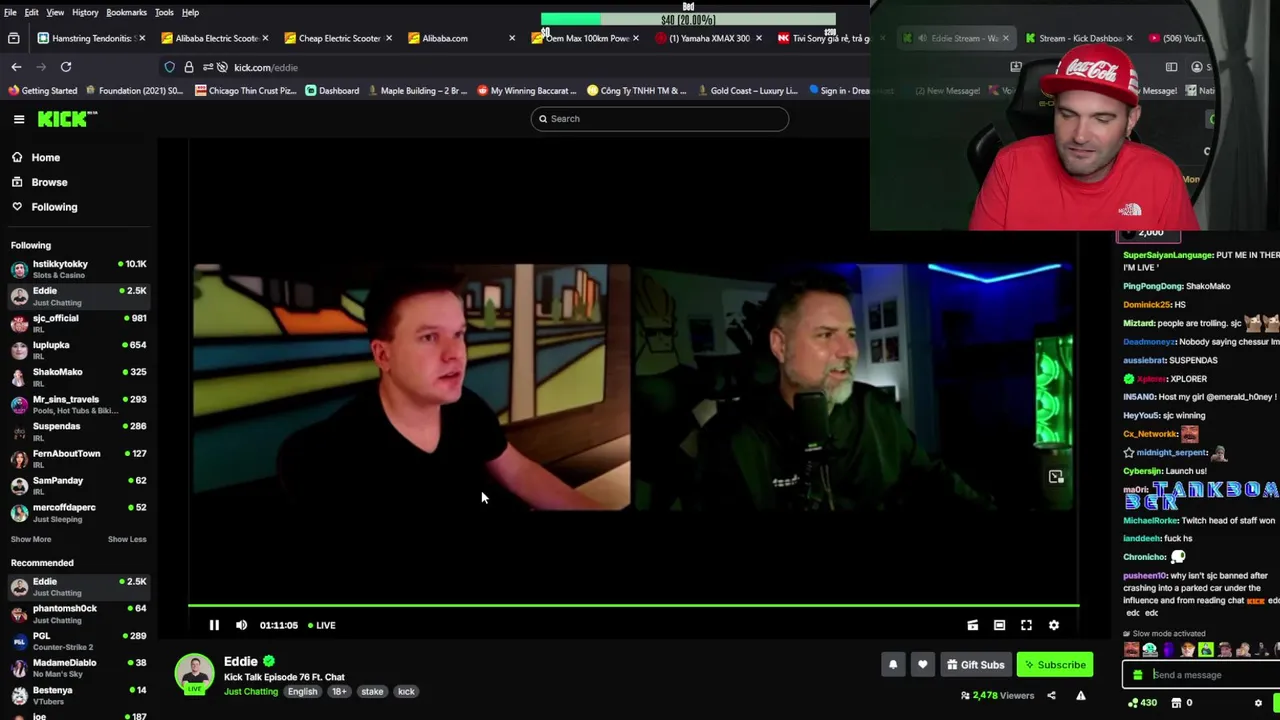Viewport: 1280px width, 720px height.
Task: Report the stream with warning icon
Action: coord(1080,695)
